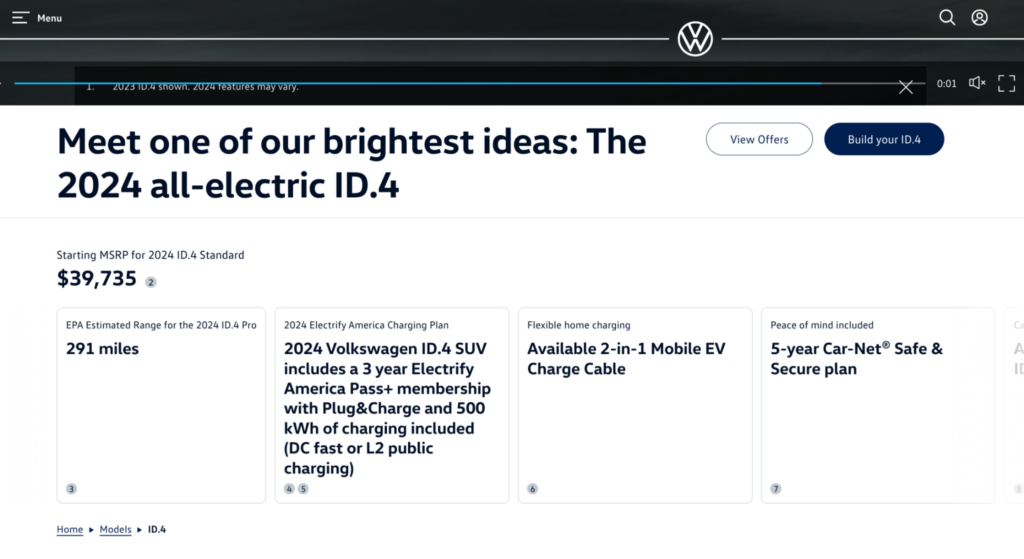
Task: Click the $39,735 price text
Action: pos(97,278)
